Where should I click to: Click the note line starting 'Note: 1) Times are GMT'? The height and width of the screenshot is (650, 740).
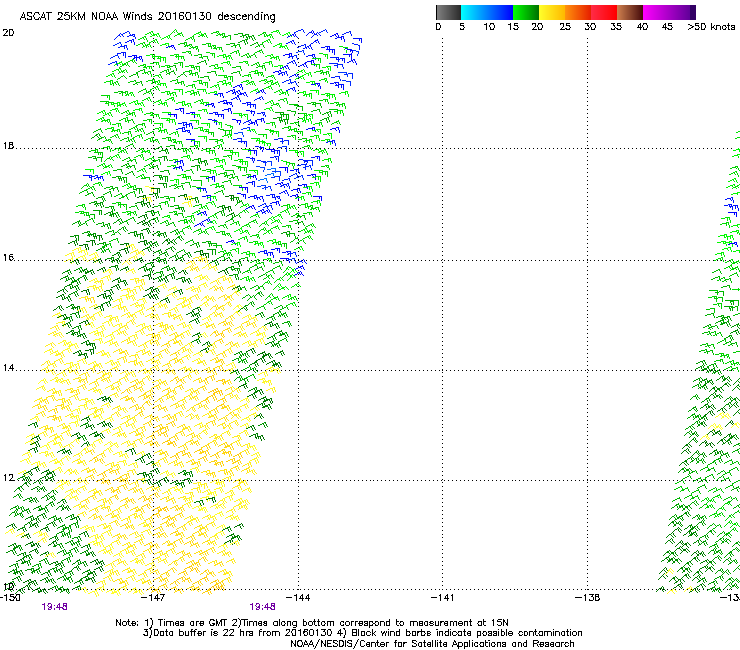click(x=311, y=623)
